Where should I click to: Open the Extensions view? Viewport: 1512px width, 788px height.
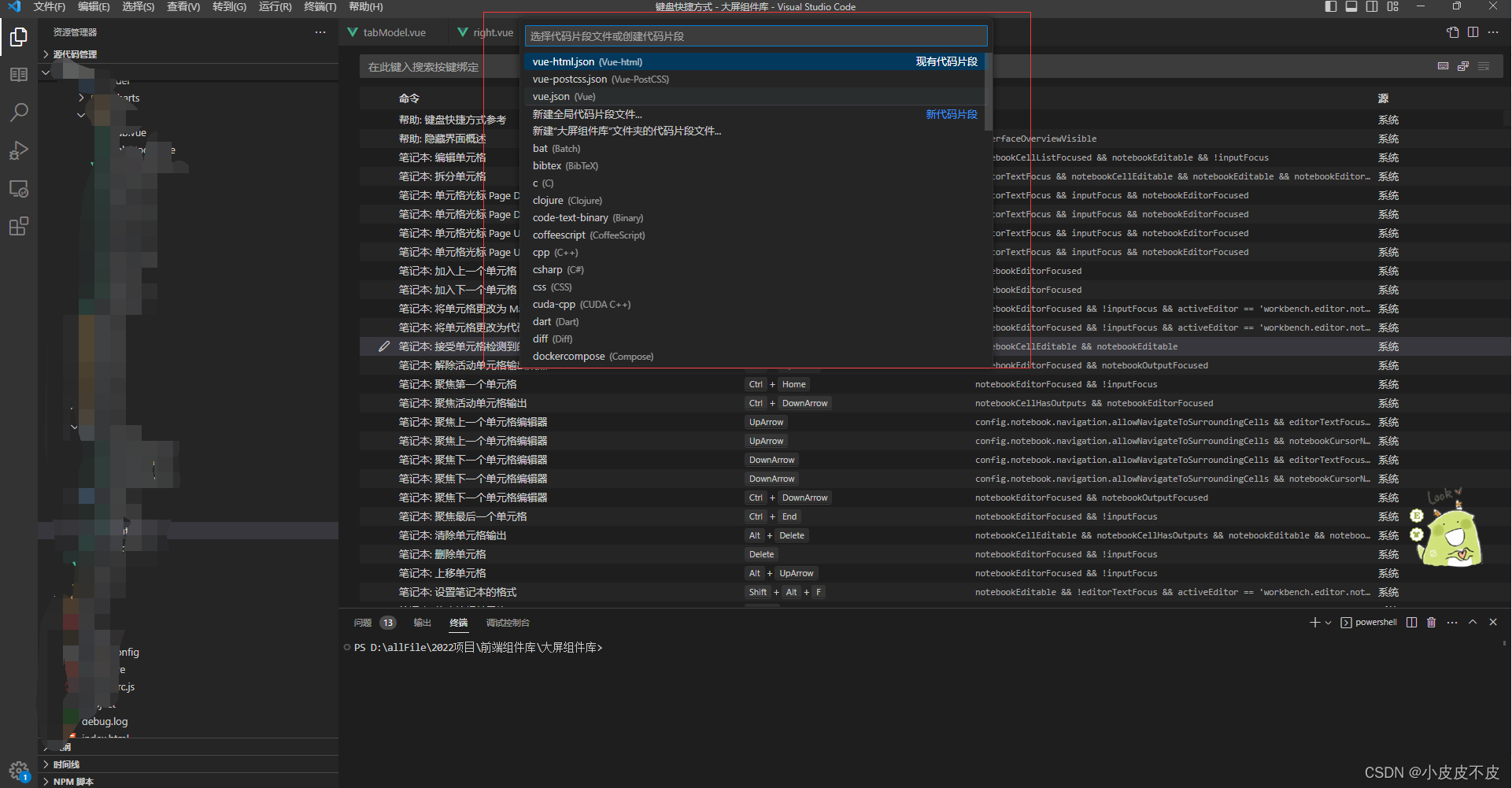[x=19, y=227]
